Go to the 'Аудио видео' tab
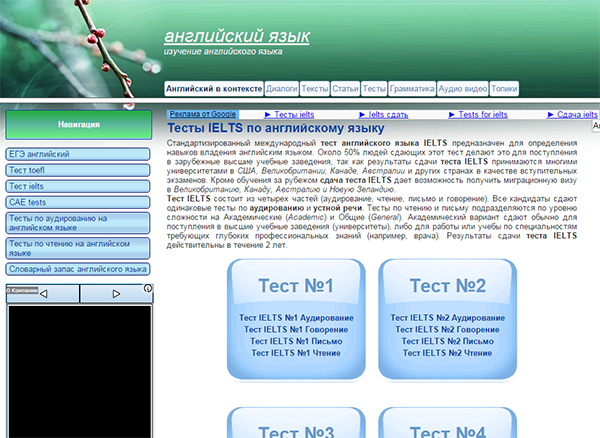The width and height of the screenshot is (600, 438). [463, 89]
